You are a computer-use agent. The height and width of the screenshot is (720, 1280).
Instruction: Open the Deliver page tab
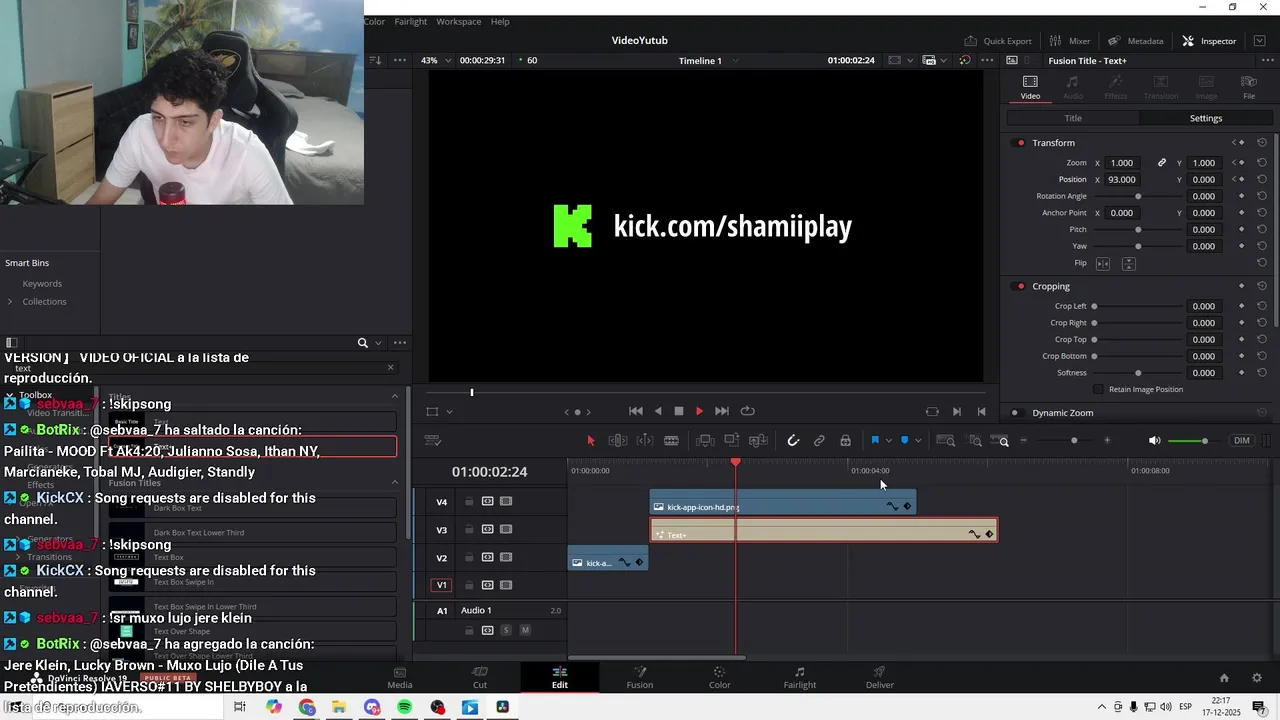[x=880, y=677]
